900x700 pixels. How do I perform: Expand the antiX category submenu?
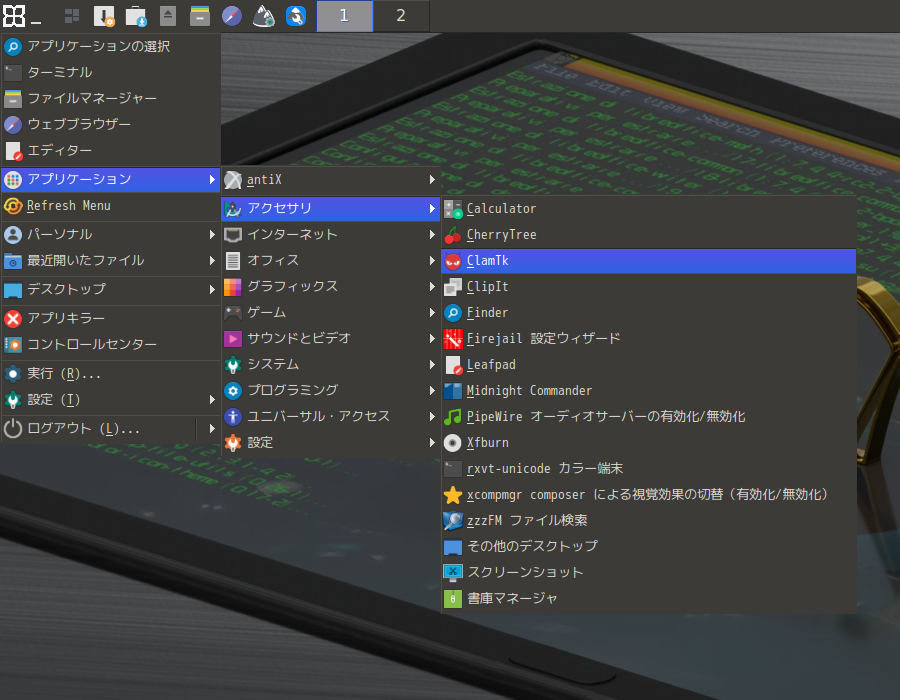point(331,180)
